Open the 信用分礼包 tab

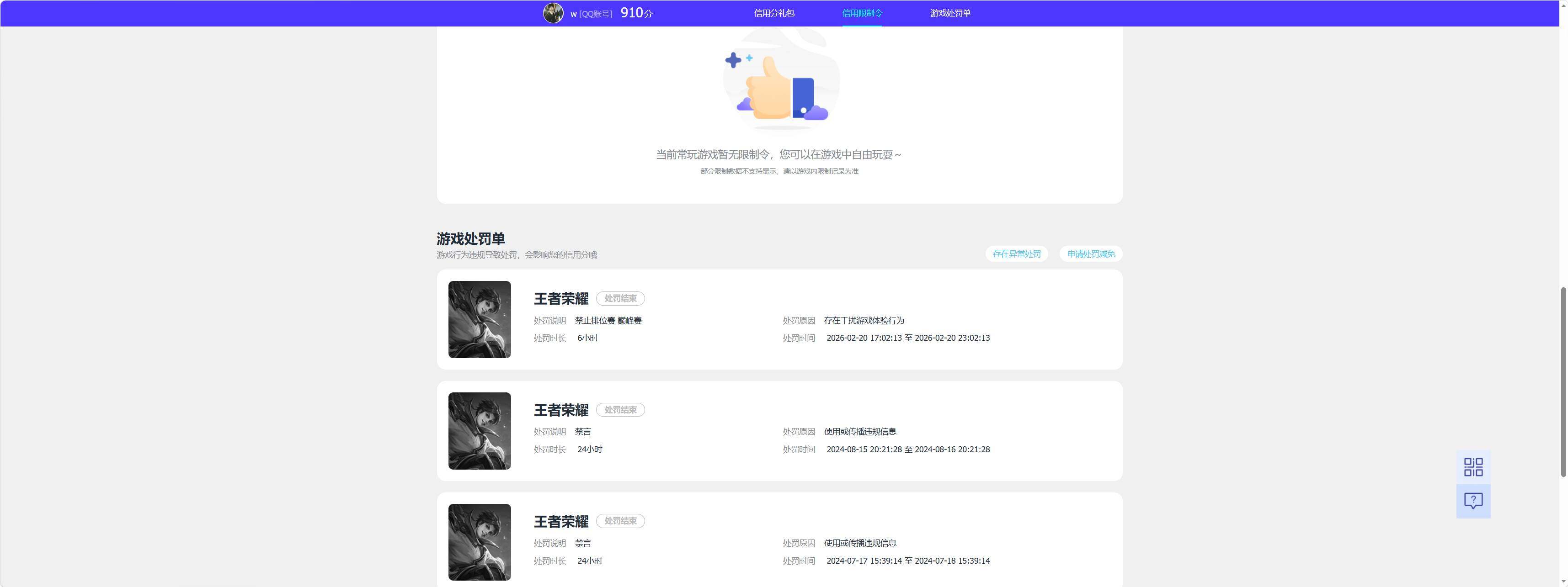[x=773, y=13]
